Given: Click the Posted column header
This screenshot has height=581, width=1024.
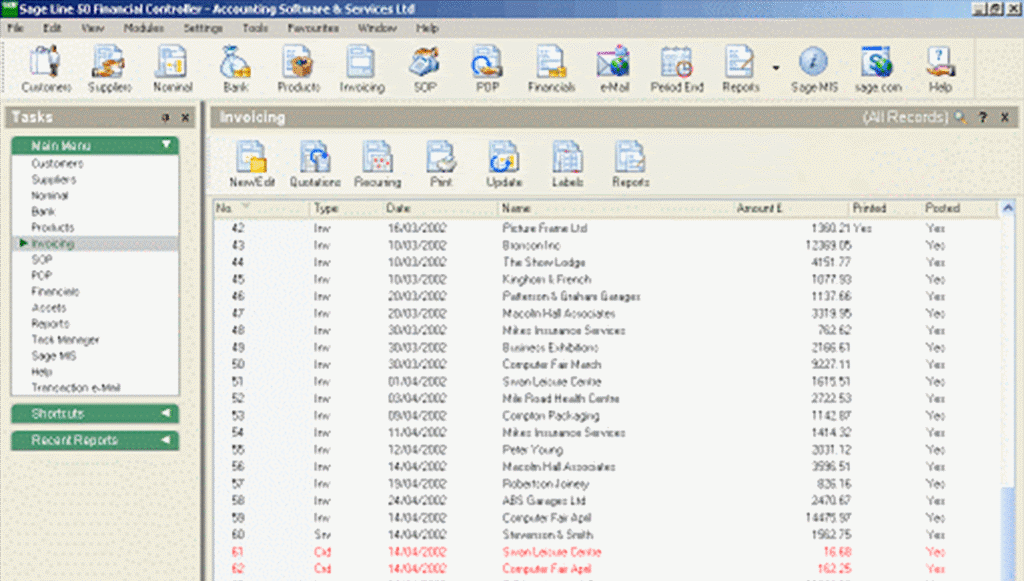Looking at the screenshot, I should point(959,208).
